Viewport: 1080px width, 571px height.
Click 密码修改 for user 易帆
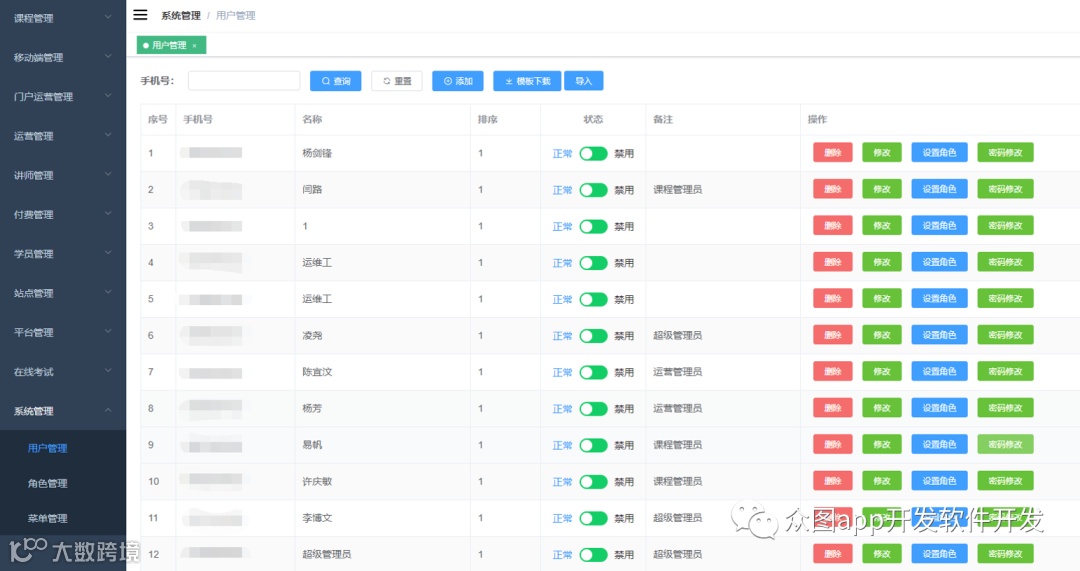tap(1006, 444)
